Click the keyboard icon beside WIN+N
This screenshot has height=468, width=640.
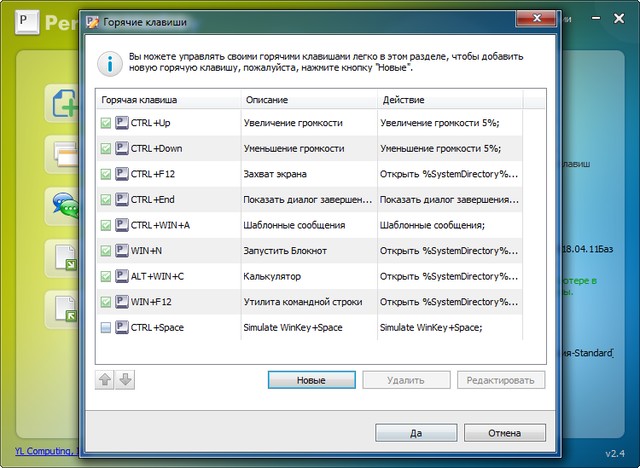click(x=122, y=251)
